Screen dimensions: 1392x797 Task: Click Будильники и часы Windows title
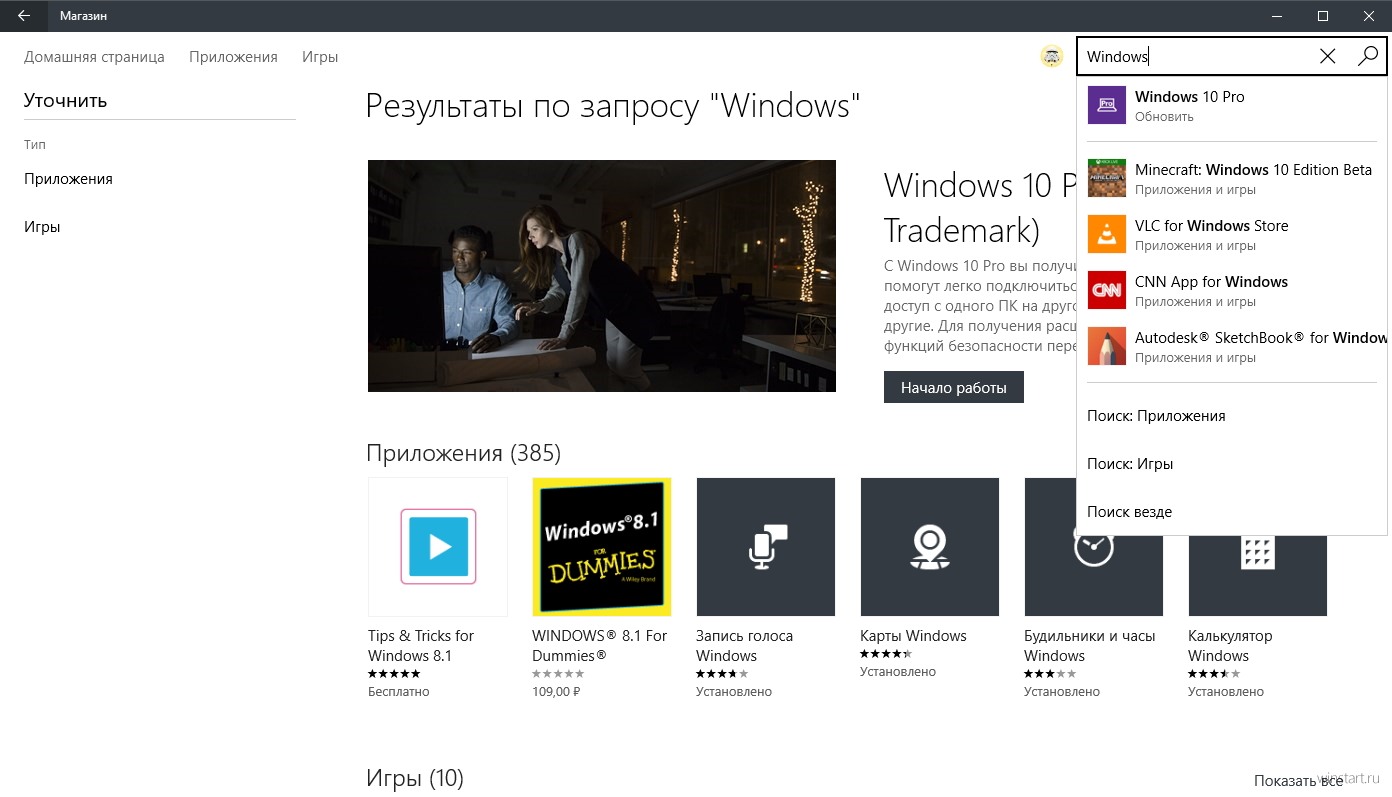[x=1090, y=646]
